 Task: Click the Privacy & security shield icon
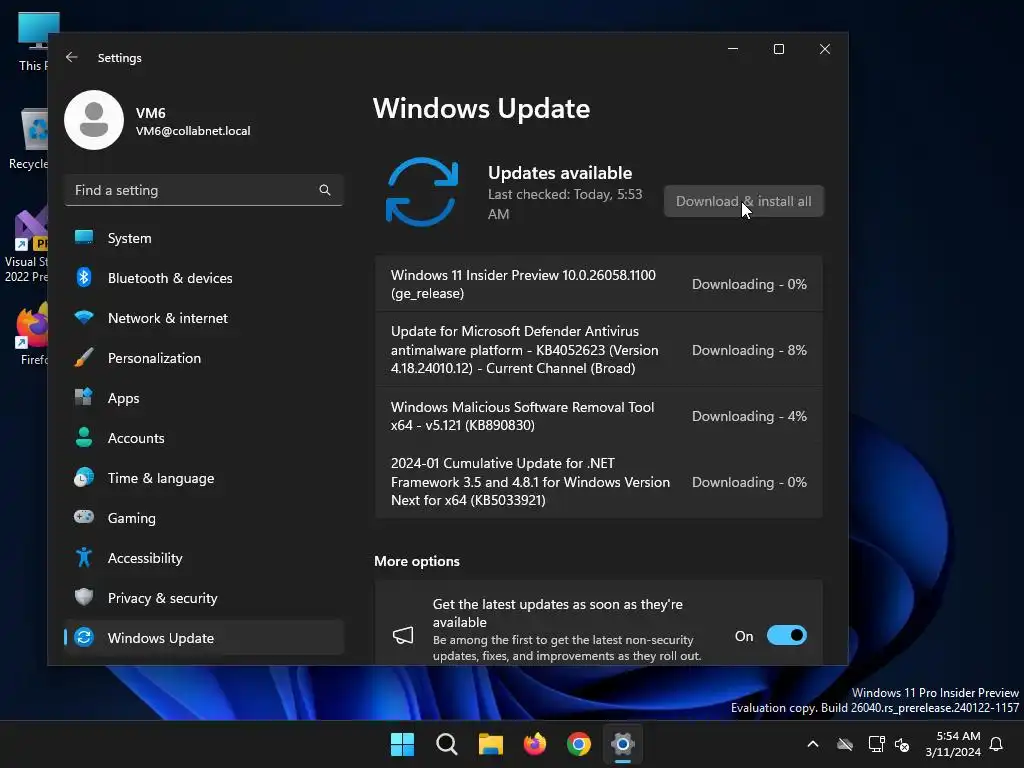coord(84,598)
